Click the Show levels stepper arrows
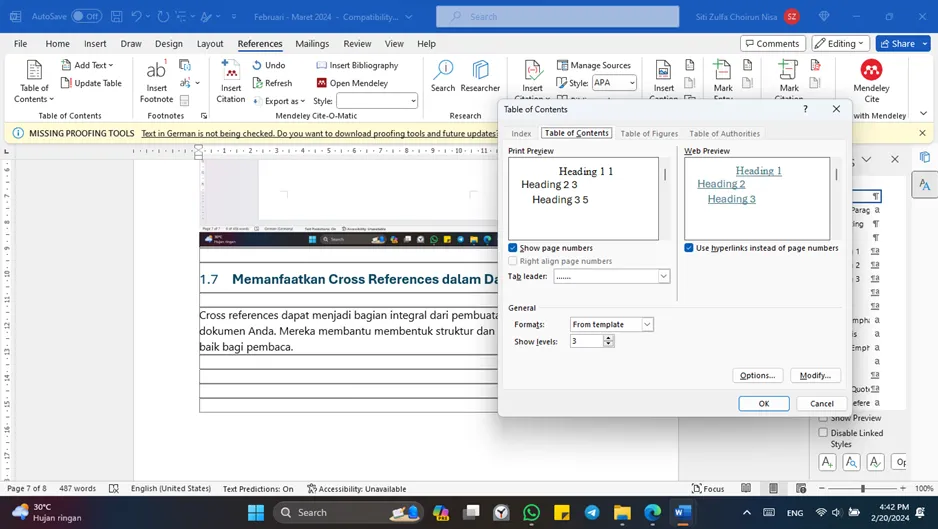This screenshot has height=529, width=938. click(x=608, y=341)
